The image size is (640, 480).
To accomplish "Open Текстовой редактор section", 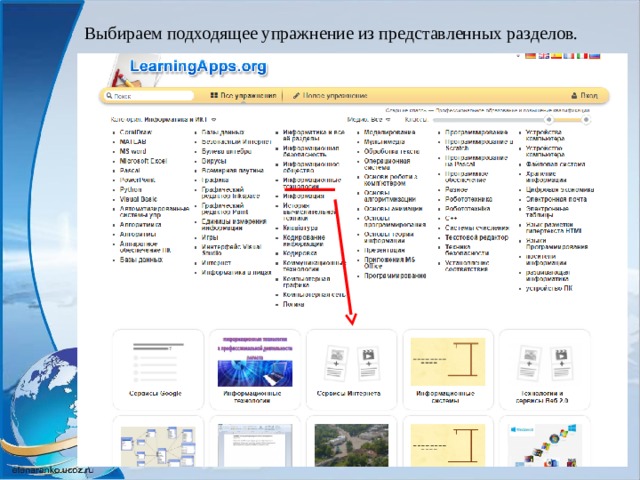I will click(x=477, y=238).
